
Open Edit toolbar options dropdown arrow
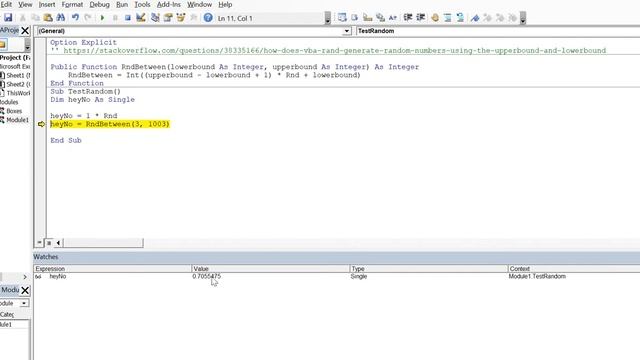click(523, 18)
